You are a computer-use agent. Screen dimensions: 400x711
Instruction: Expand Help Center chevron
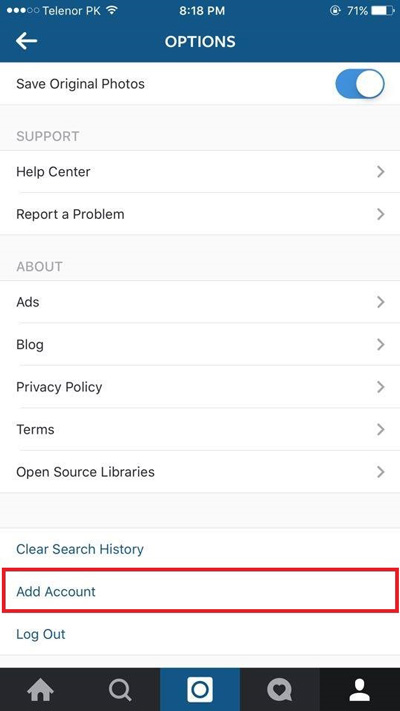[x=381, y=172]
